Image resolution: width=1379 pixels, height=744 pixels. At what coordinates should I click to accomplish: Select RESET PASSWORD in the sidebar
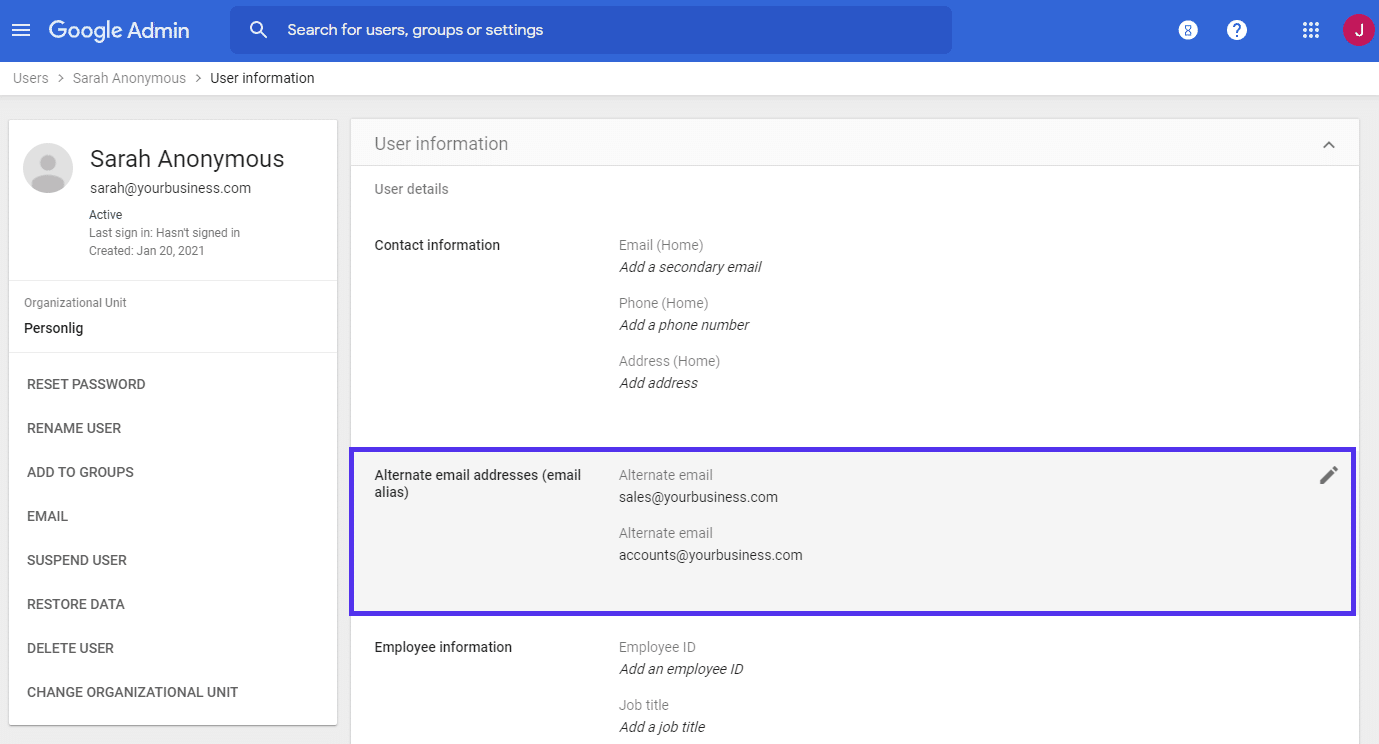coord(86,383)
